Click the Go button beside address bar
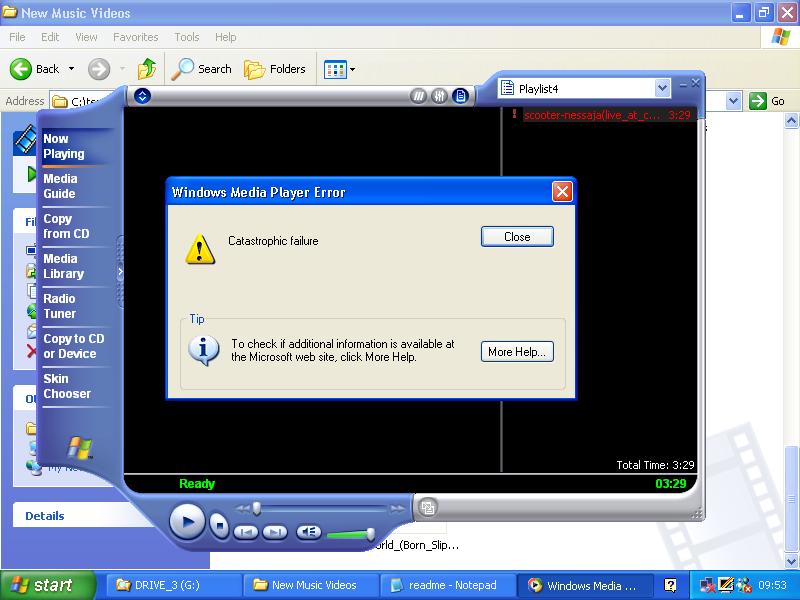Viewport: 800px width, 600px height. click(x=767, y=101)
